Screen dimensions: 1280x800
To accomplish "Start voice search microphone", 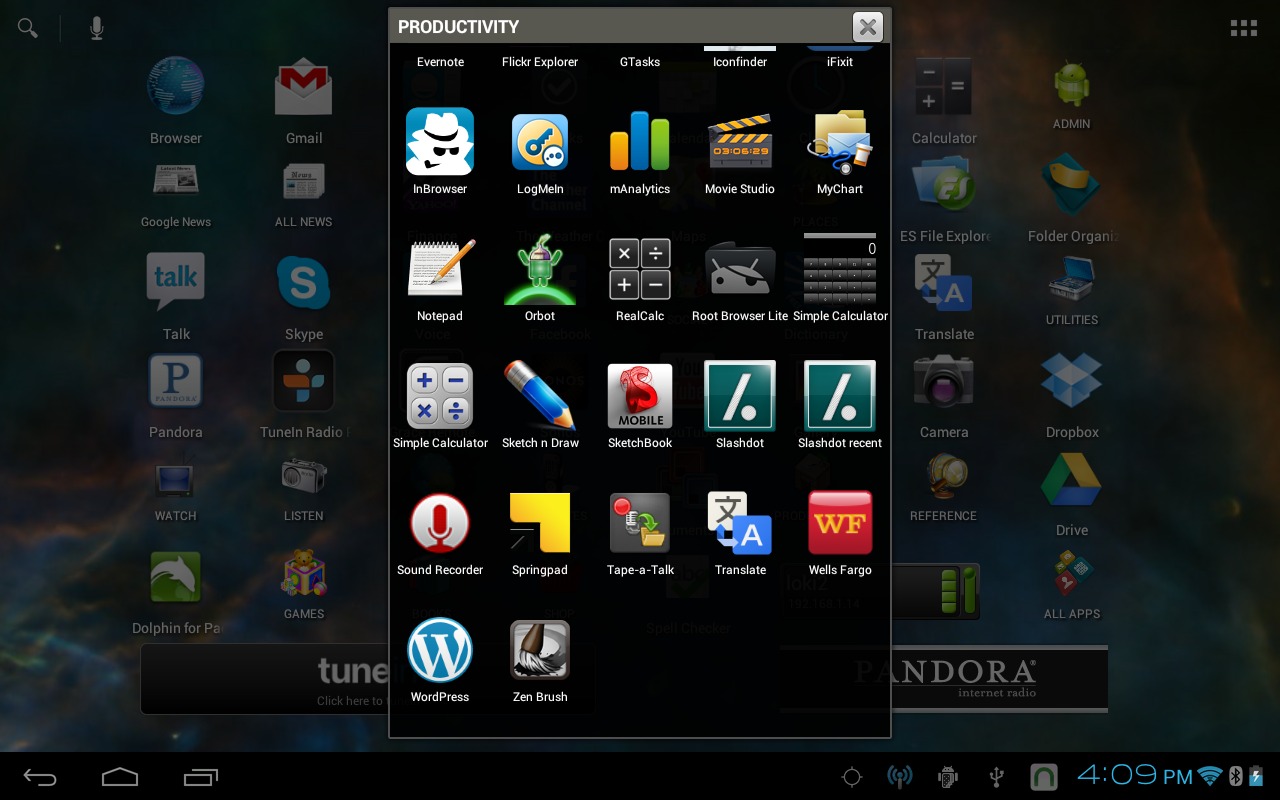I will click(x=96, y=28).
